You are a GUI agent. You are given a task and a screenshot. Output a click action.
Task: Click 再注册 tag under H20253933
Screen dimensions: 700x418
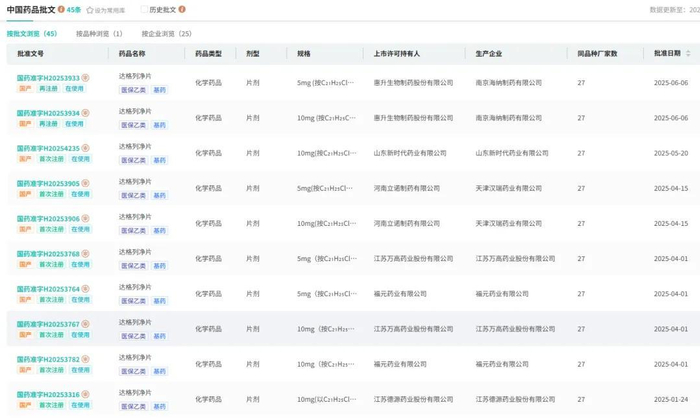(48, 88)
